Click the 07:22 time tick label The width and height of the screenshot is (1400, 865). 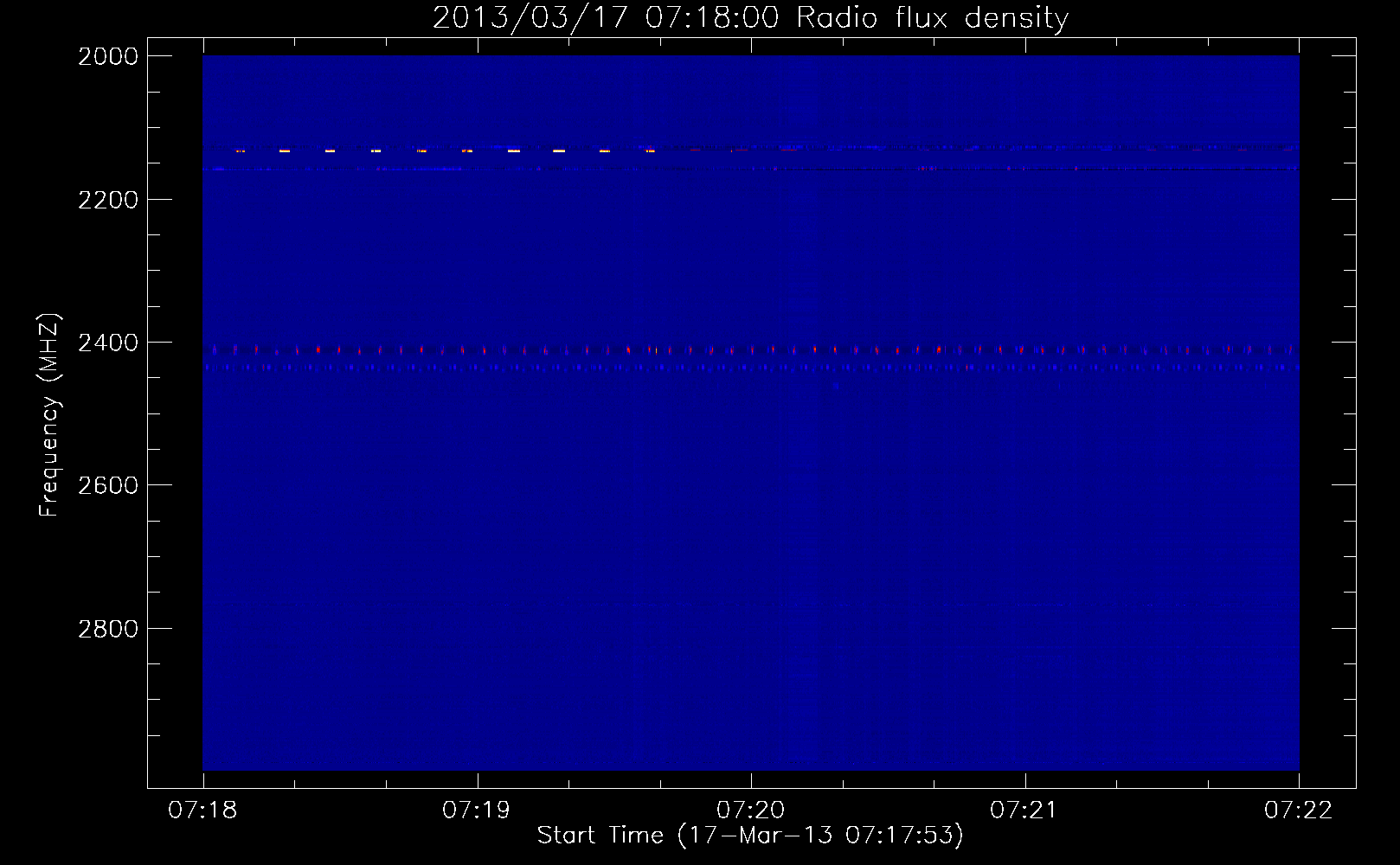1299,810
